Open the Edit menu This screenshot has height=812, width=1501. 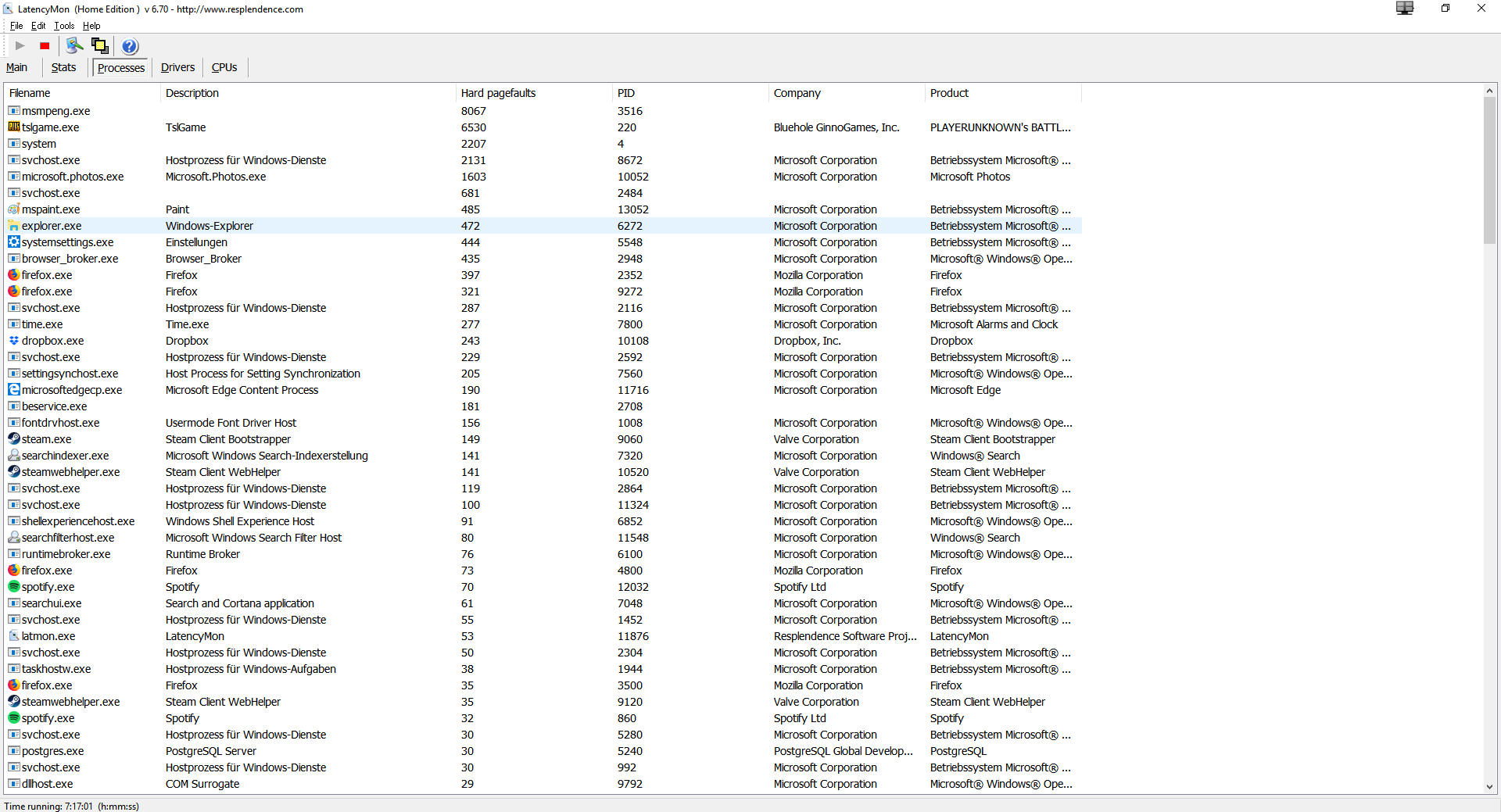coord(38,26)
